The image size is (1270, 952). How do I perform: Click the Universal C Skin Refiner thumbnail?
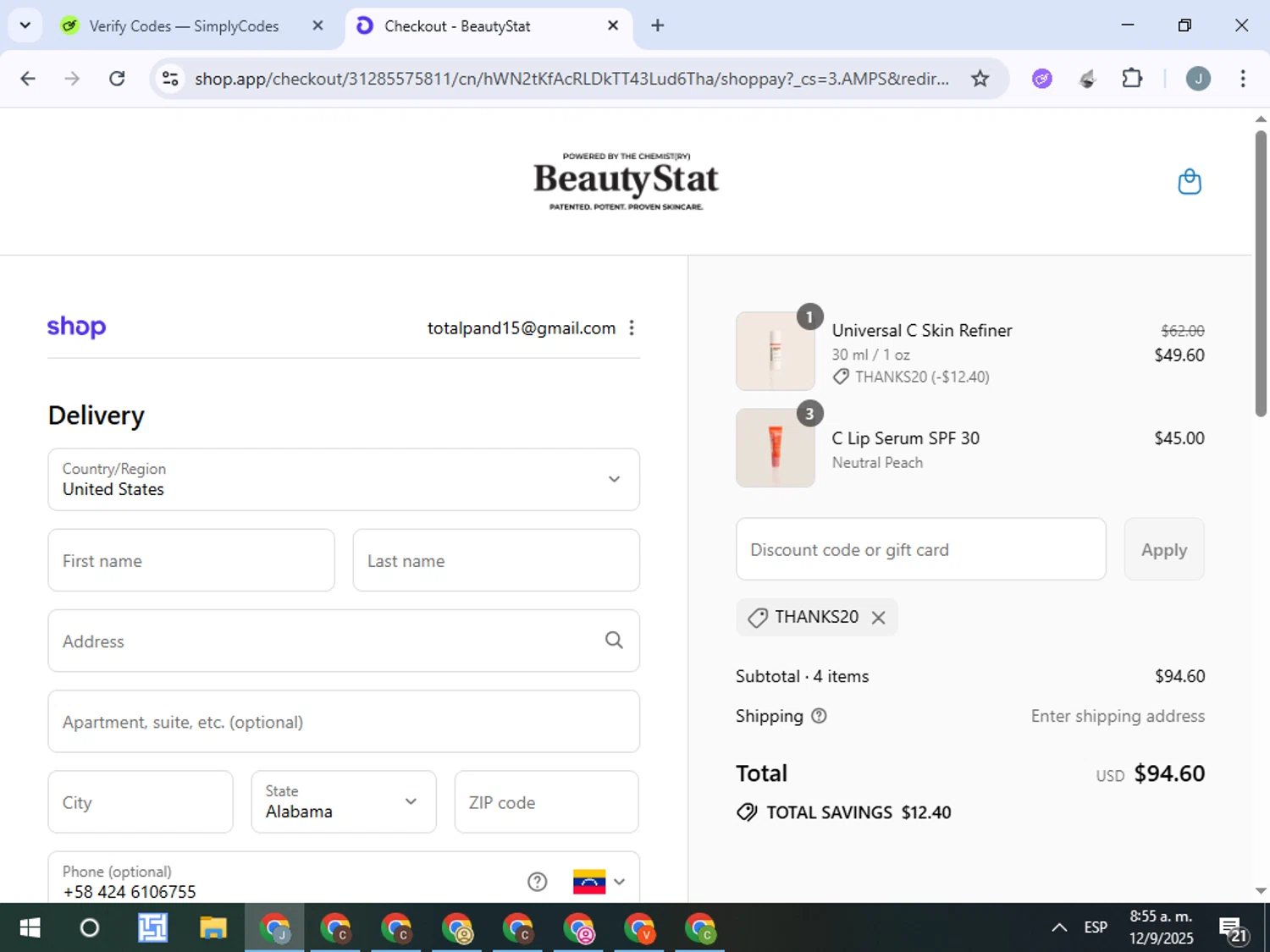click(x=776, y=351)
